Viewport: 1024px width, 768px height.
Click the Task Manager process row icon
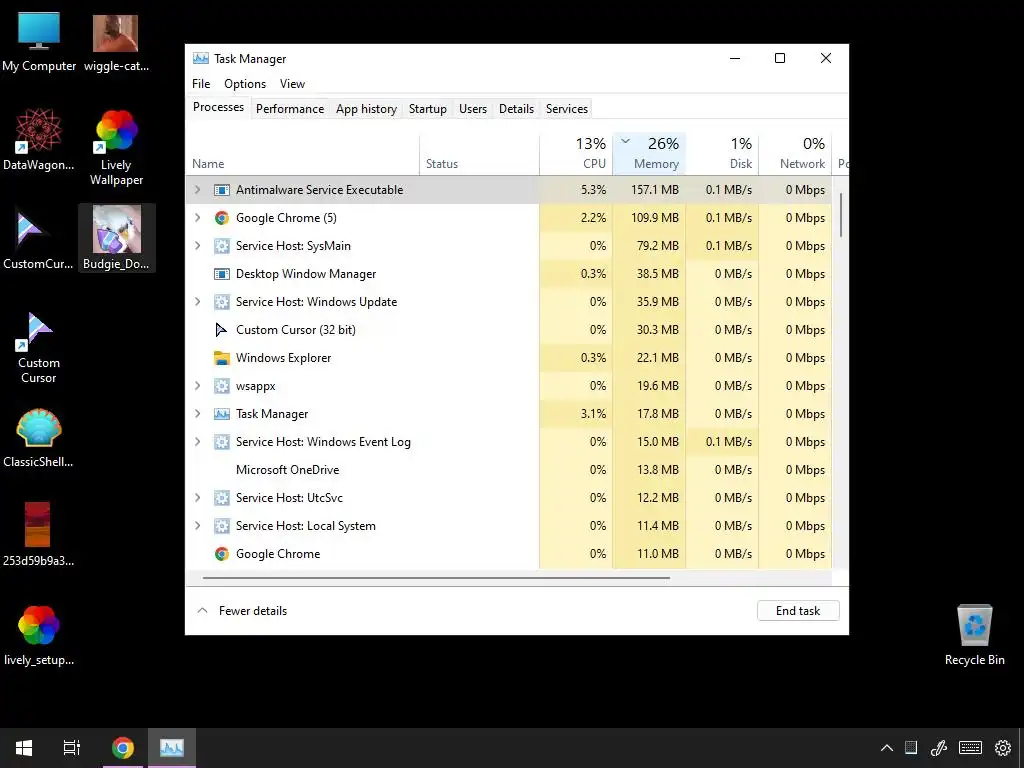(222, 414)
